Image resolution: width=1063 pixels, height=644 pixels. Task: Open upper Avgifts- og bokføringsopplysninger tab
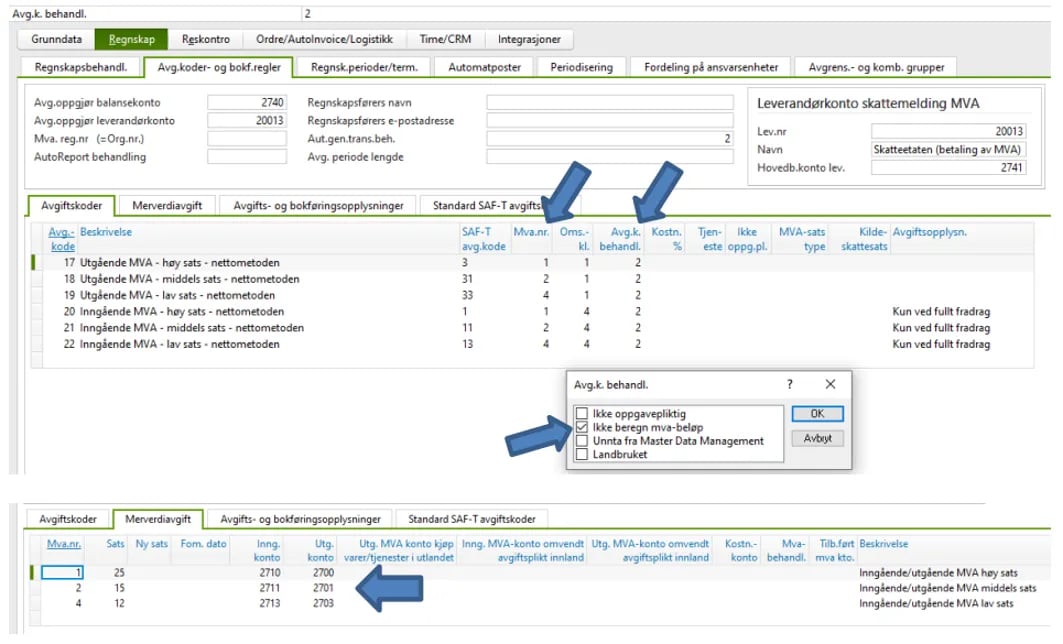coord(318,205)
